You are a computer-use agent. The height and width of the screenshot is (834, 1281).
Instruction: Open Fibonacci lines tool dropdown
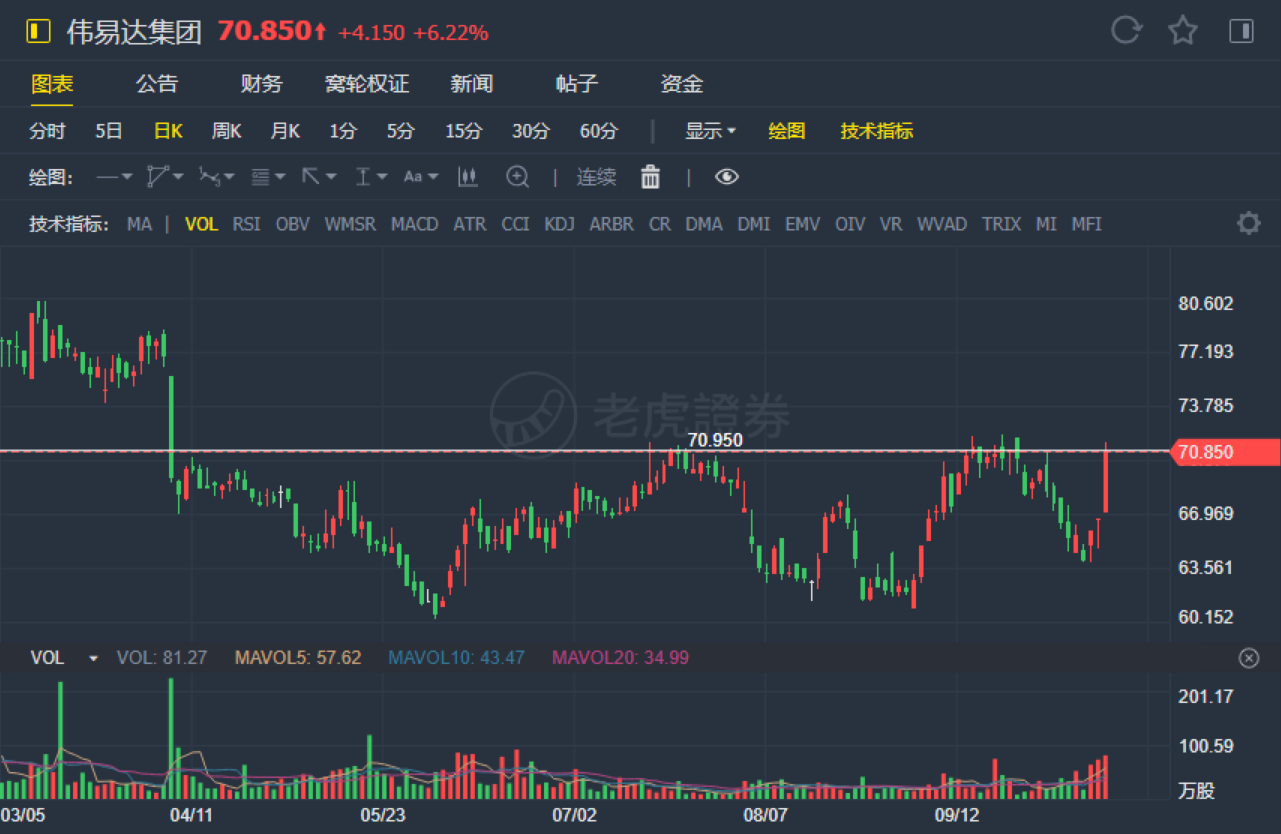(x=268, y=177)
